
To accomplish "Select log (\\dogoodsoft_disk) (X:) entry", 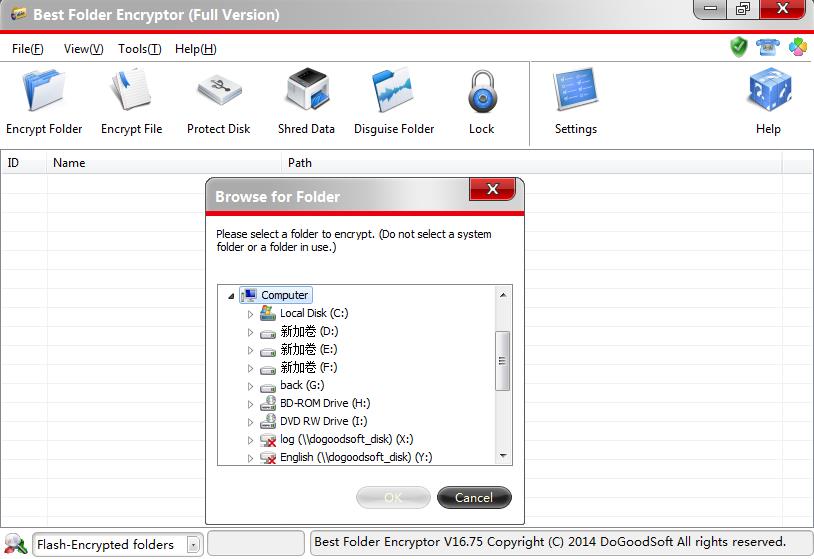I will click(x=346, y=439).
